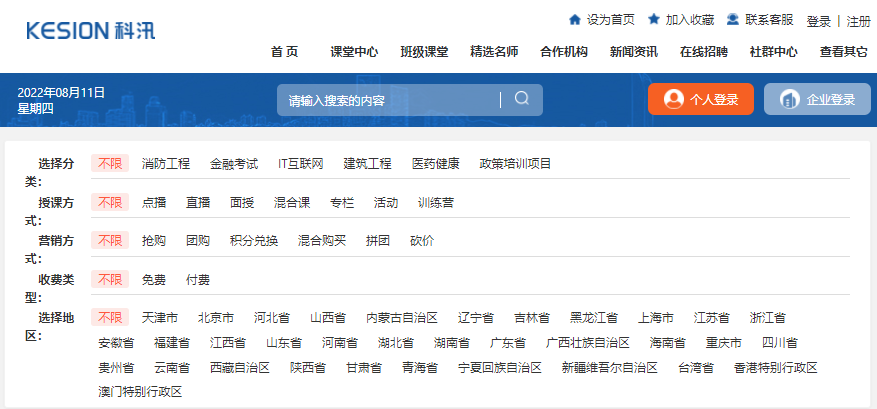Click the star icon beside 加入收藏
This screenshot has width=877, height=409.
point(654,19)
